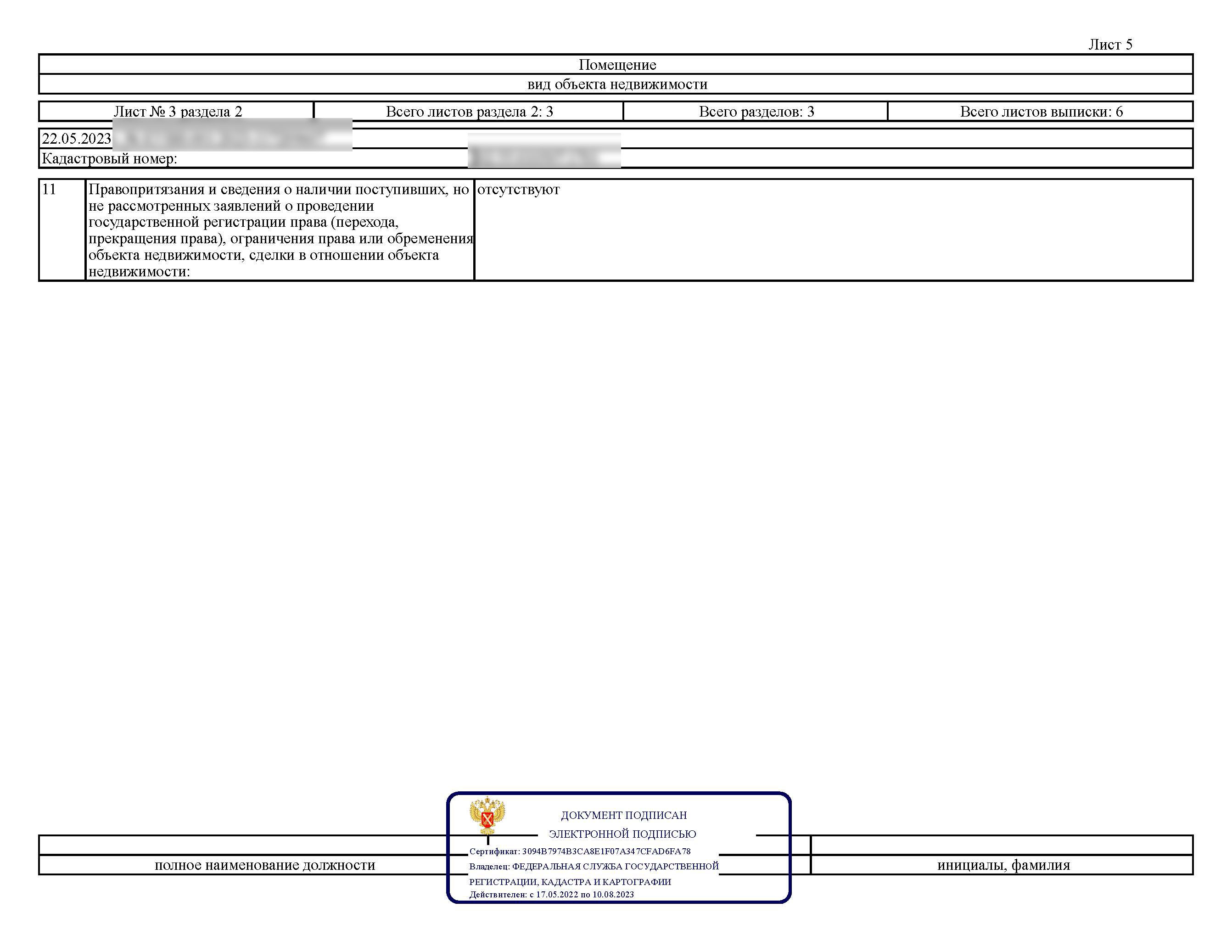Click the date 22.05.2023
Image resolution: width=1232 pixels, height=952 pixels.
tap(77, 139)
